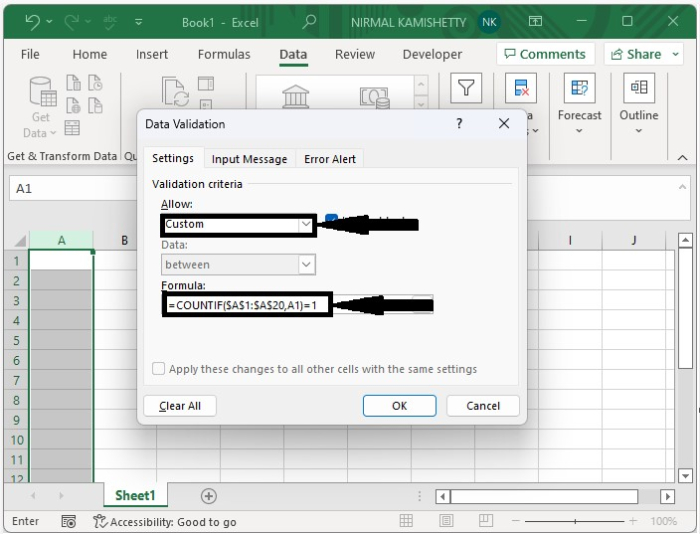The height and width of the screenshot is (534, 700).
Task: Collapse the ribbon with the chevron
Action: coord(682,158)
